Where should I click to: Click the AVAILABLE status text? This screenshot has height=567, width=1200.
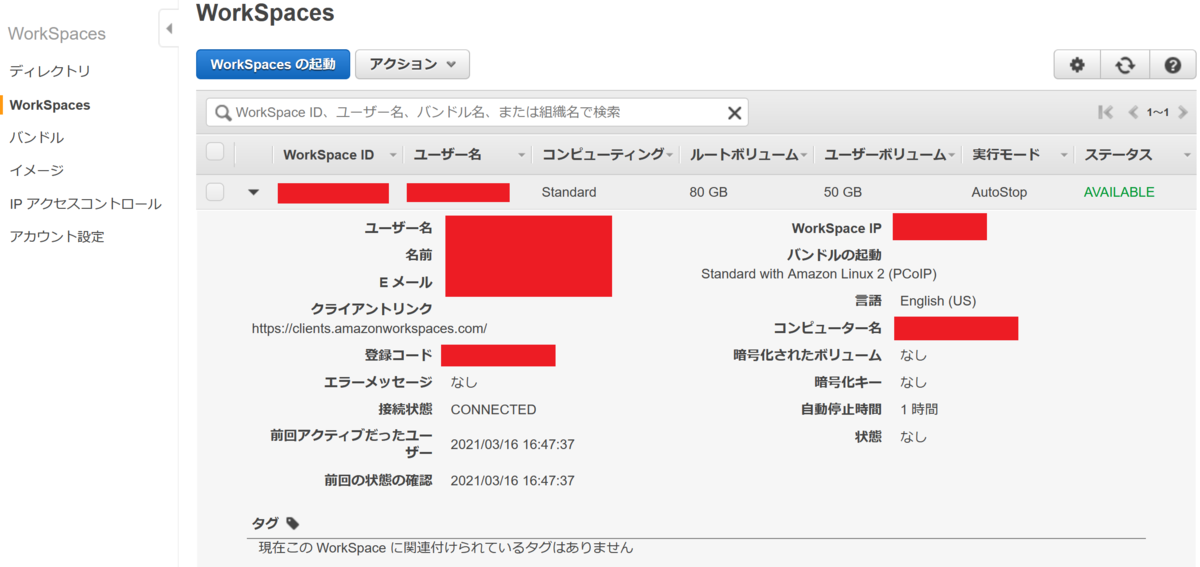tap(1119, 192)
